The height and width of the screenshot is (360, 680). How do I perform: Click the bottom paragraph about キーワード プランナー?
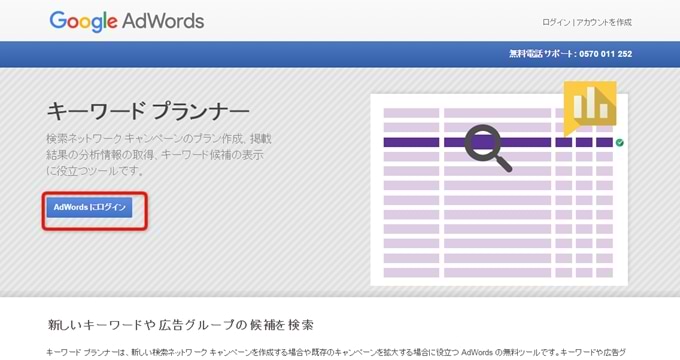coord(336,352)
